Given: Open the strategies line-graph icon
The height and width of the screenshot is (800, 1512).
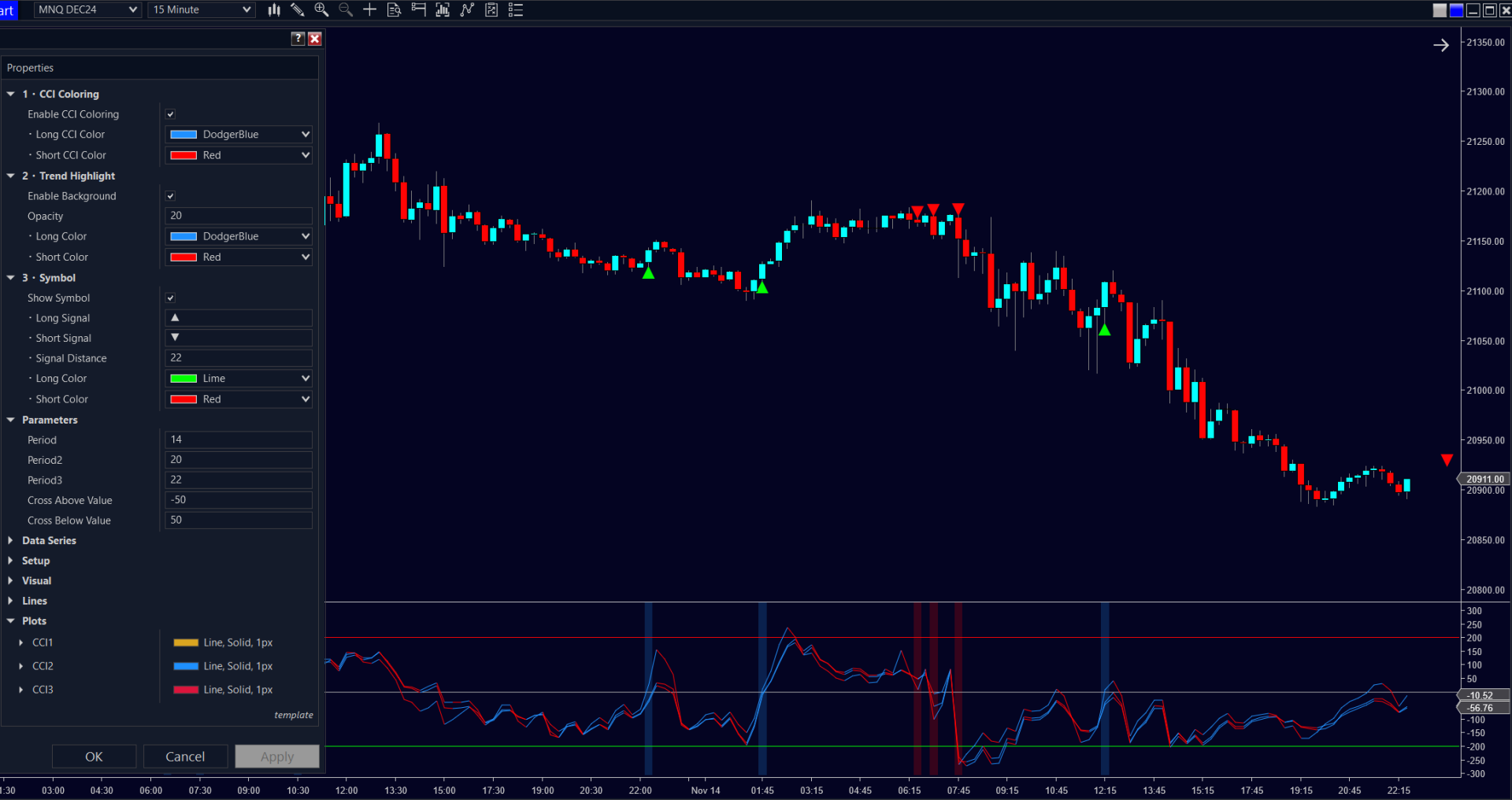Looking at the screenshot, I should (467, 9).
